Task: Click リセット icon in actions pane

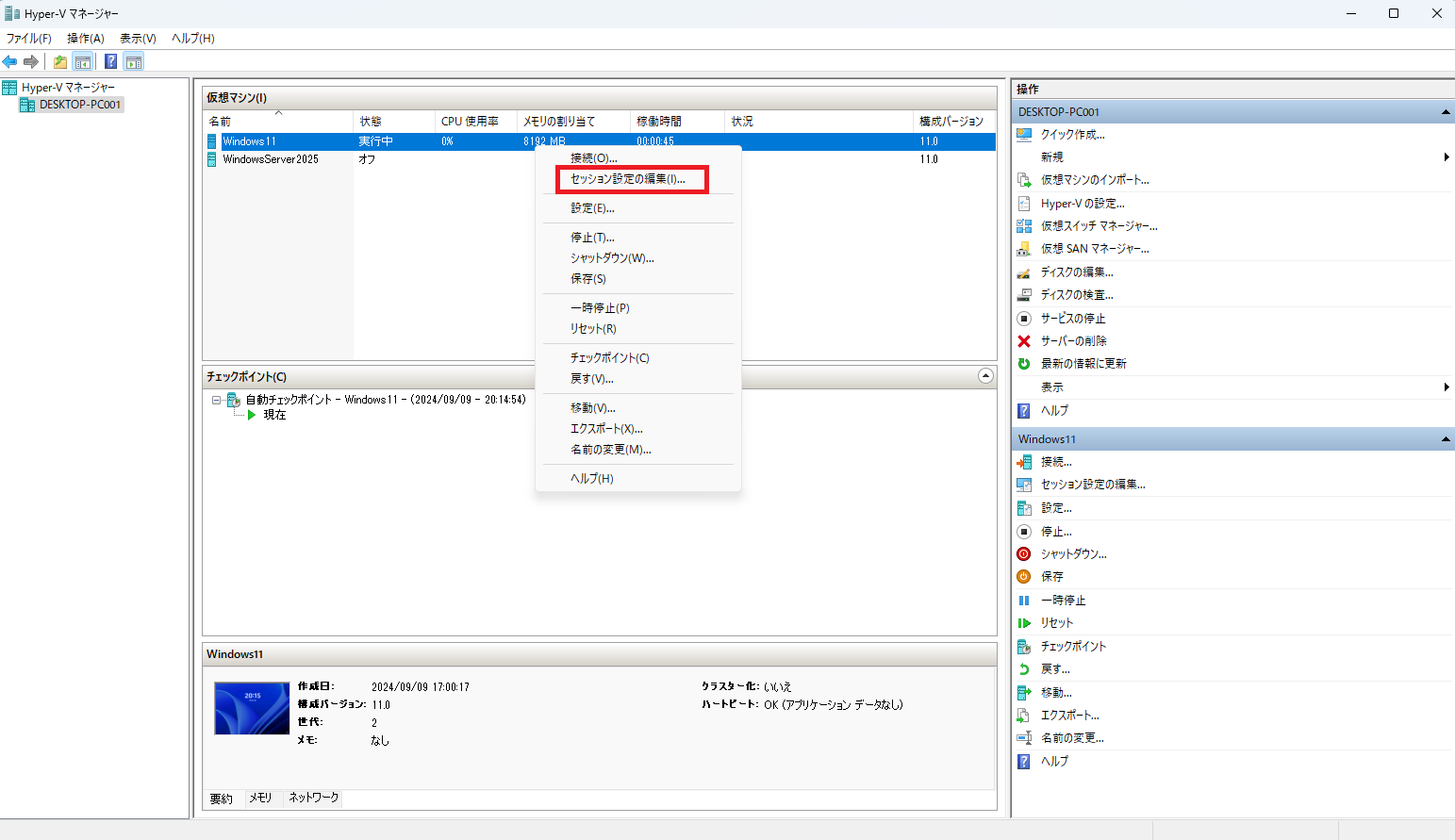Action: click(1024, 623)
